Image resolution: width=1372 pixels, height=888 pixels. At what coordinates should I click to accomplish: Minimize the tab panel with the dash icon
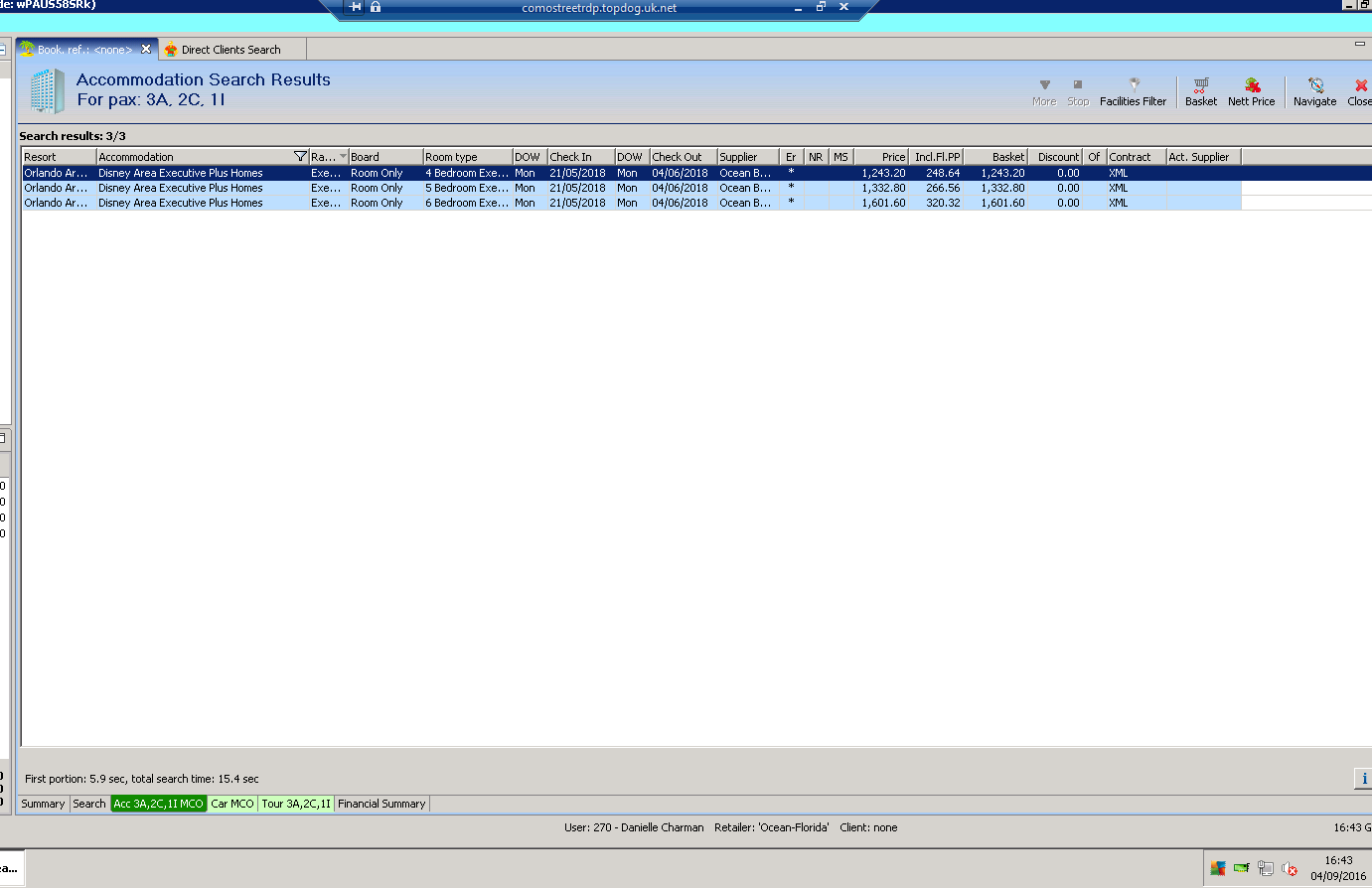[1360, 44]
